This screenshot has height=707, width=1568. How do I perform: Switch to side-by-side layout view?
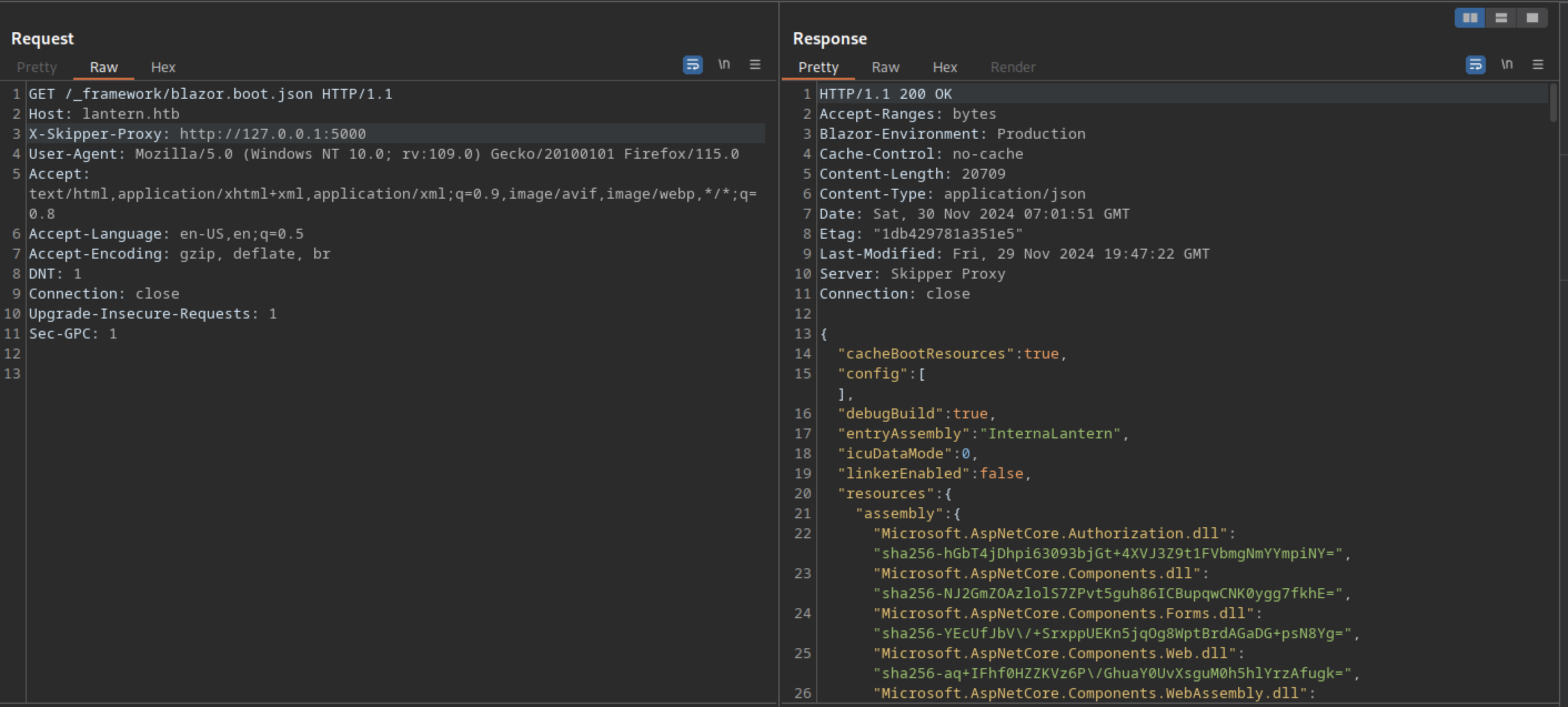1469,18
